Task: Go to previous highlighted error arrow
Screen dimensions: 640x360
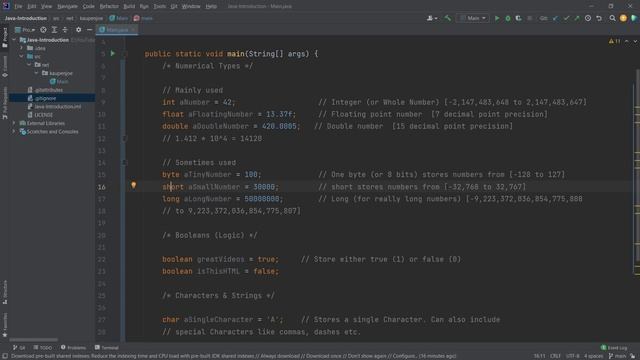Action: tap(627, 41)
